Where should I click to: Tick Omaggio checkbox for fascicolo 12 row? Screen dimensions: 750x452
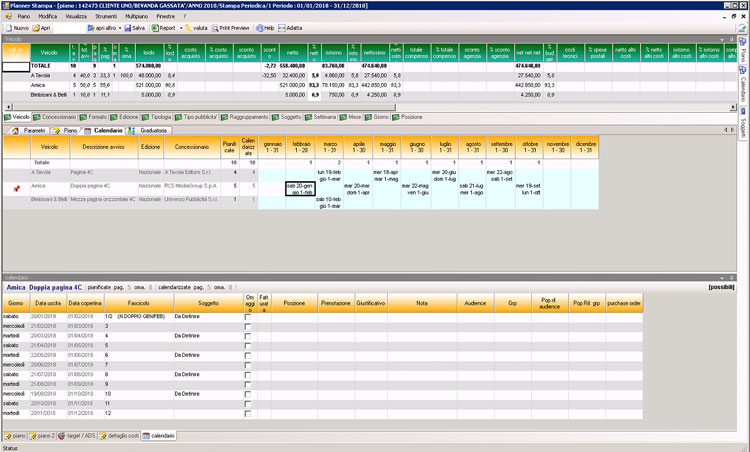(249, 412)
